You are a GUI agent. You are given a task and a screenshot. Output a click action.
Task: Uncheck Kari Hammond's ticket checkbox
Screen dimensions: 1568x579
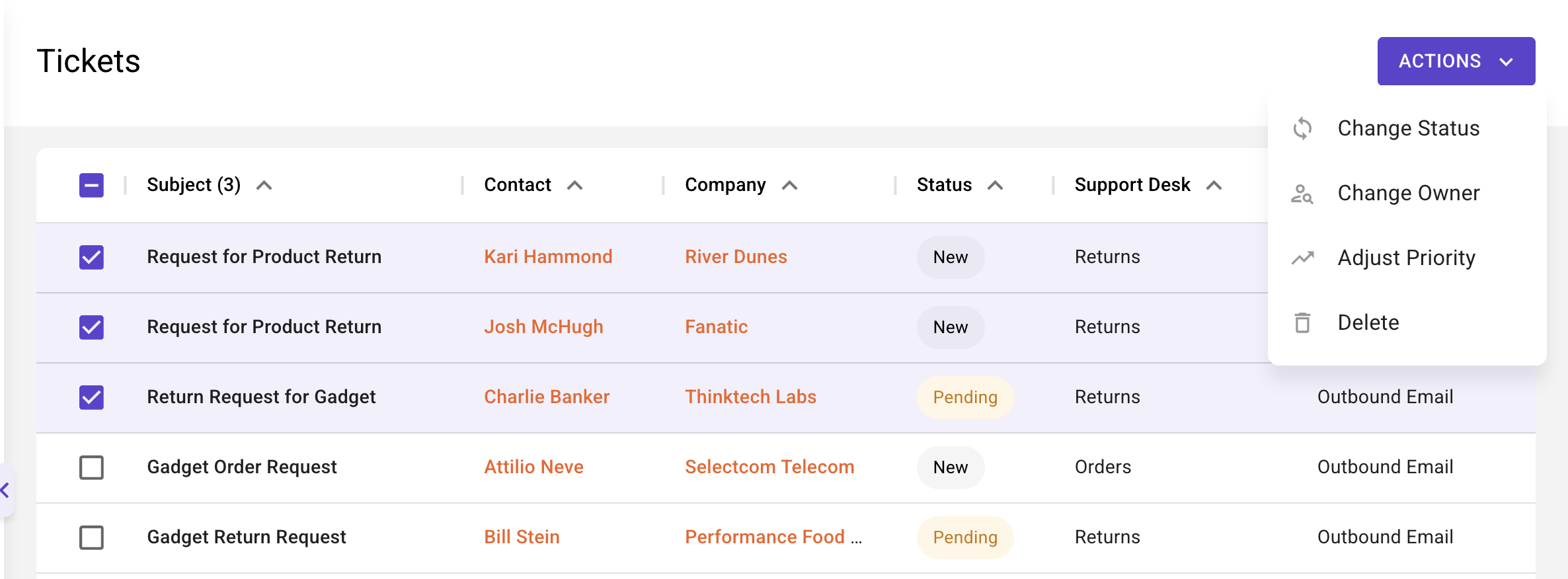pos(91,257)
